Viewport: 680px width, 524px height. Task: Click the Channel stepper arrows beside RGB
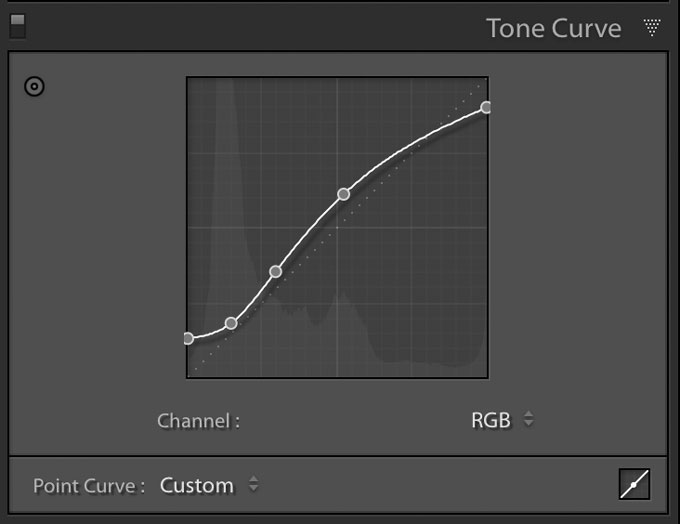528,419
